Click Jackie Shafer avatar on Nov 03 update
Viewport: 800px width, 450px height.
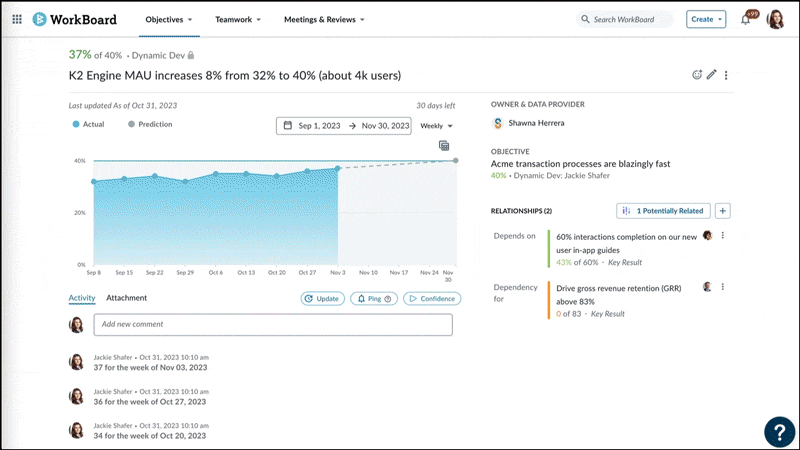click(77, 362)
